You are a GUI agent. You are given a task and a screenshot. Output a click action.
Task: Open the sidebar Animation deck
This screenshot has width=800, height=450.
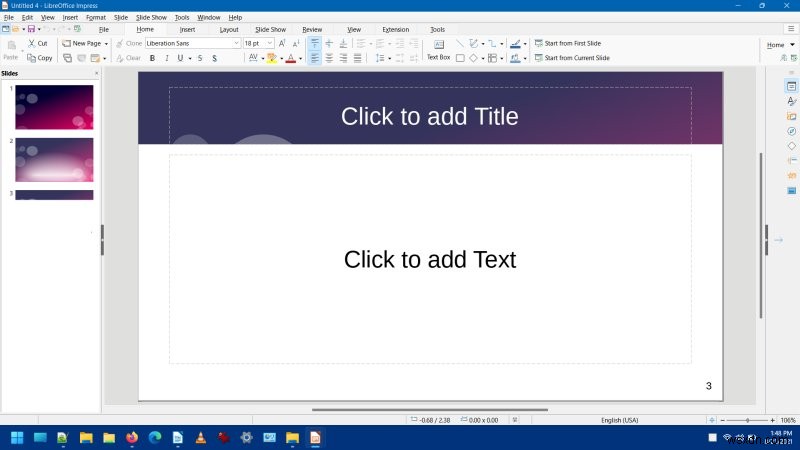click(791, 176)
